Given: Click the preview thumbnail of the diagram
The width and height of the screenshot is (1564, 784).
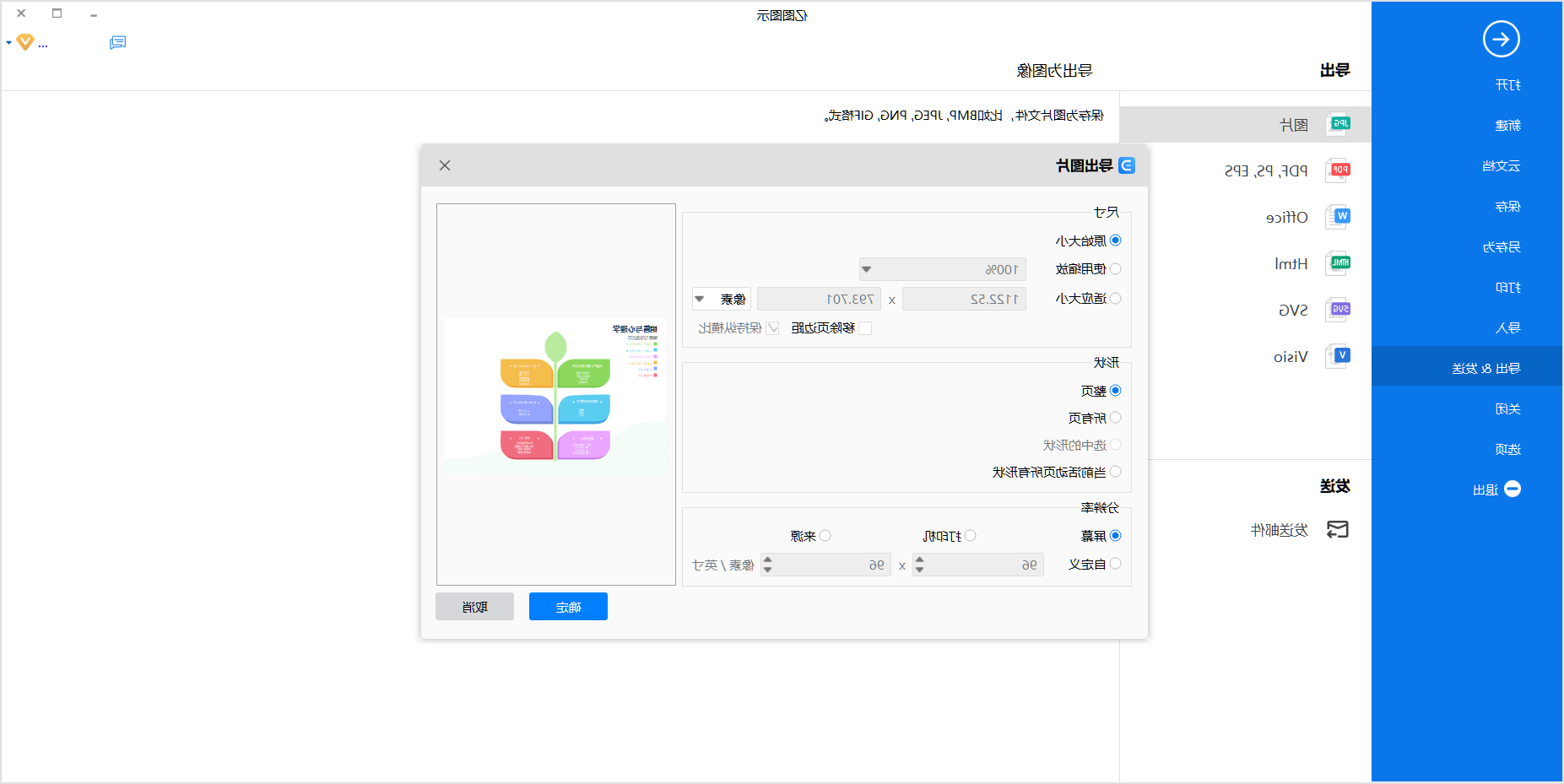Looking at the screenshot, I should click(556, 394).
